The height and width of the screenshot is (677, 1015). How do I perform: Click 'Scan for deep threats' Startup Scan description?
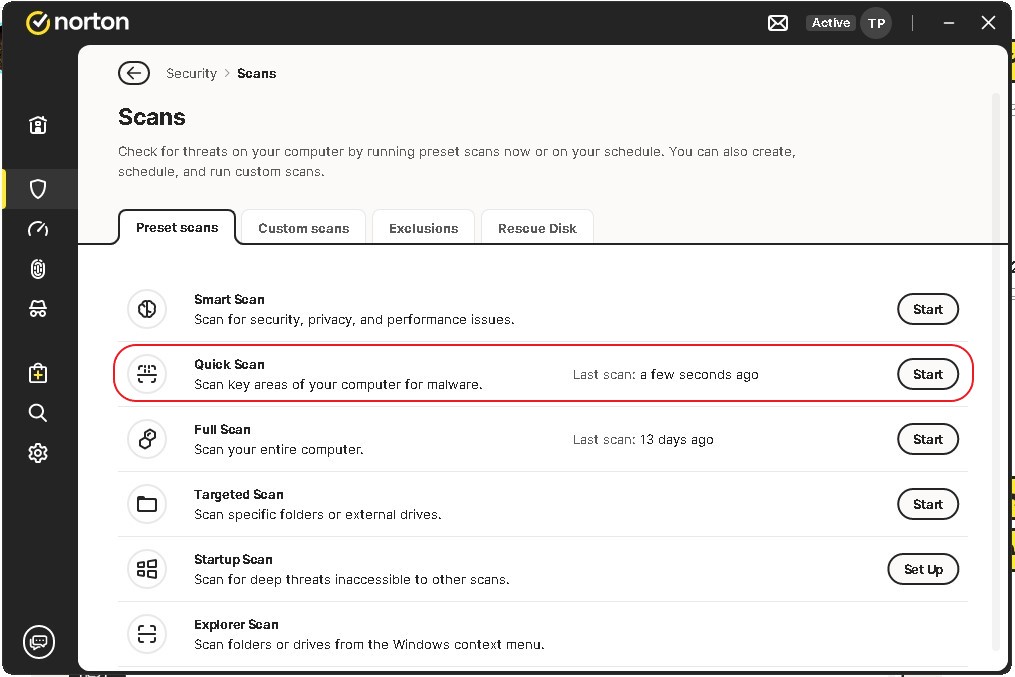click(352, 579)
